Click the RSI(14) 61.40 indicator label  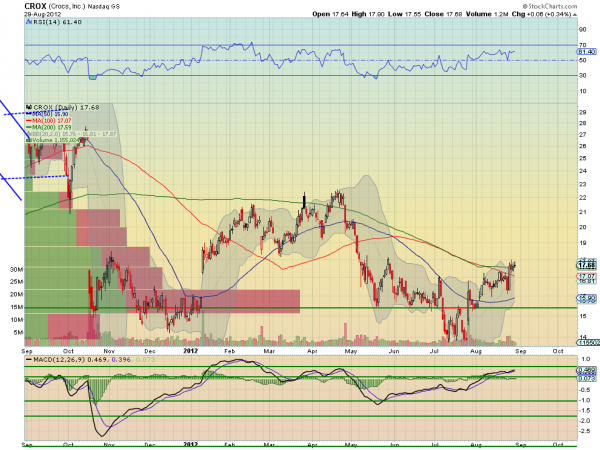coord(57,22)
